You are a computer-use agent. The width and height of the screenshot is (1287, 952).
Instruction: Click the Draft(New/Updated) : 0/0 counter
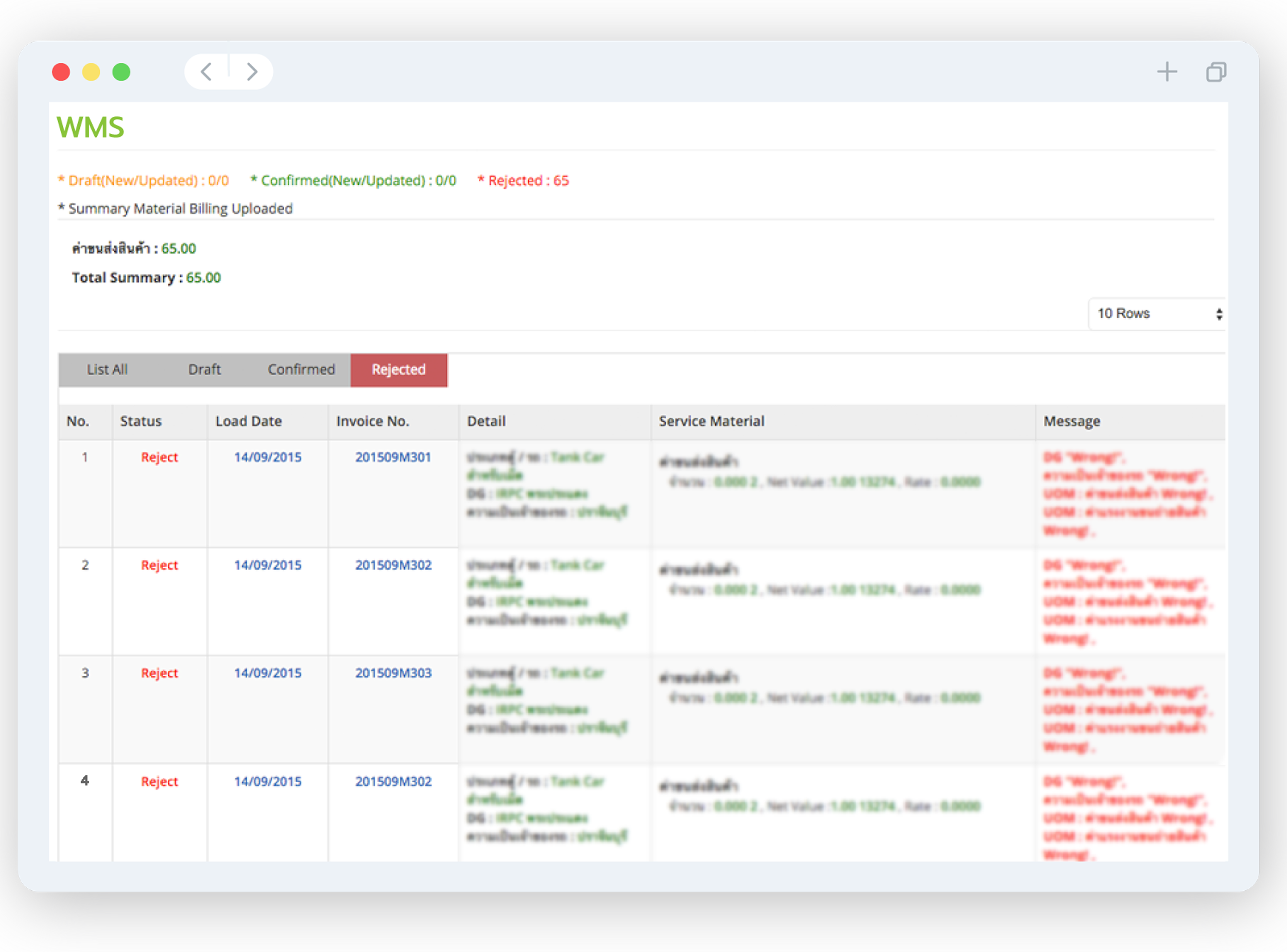[x=144, y=181]
